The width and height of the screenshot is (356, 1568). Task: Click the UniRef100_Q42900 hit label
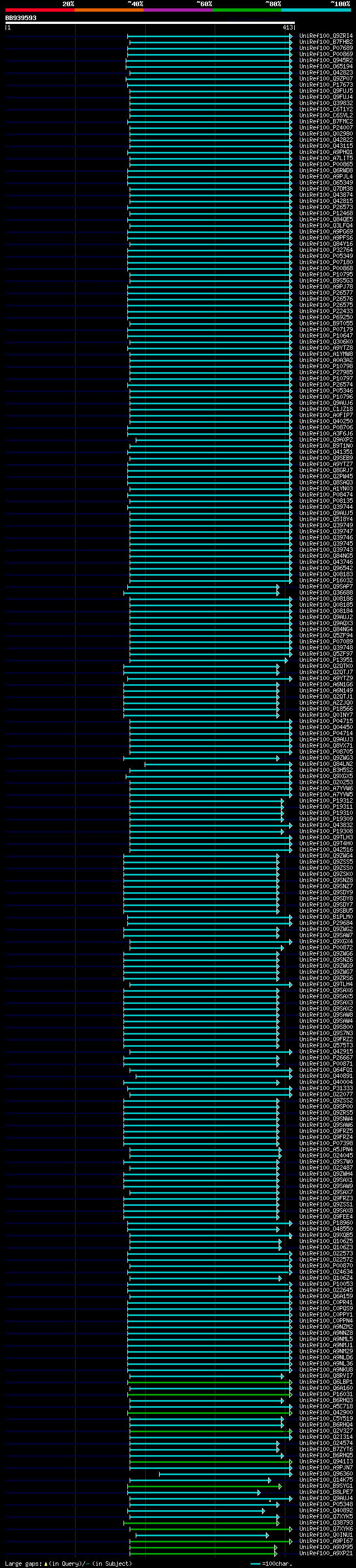326,1413
